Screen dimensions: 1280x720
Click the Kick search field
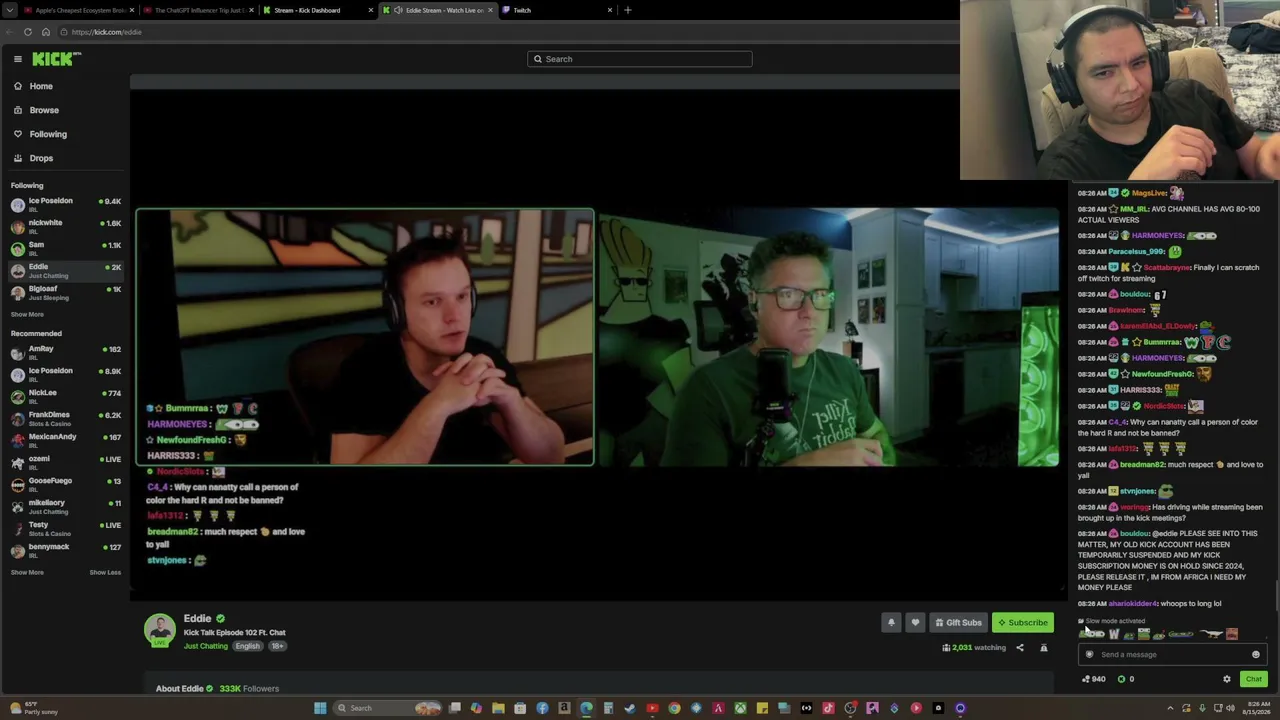coord(640,59)
